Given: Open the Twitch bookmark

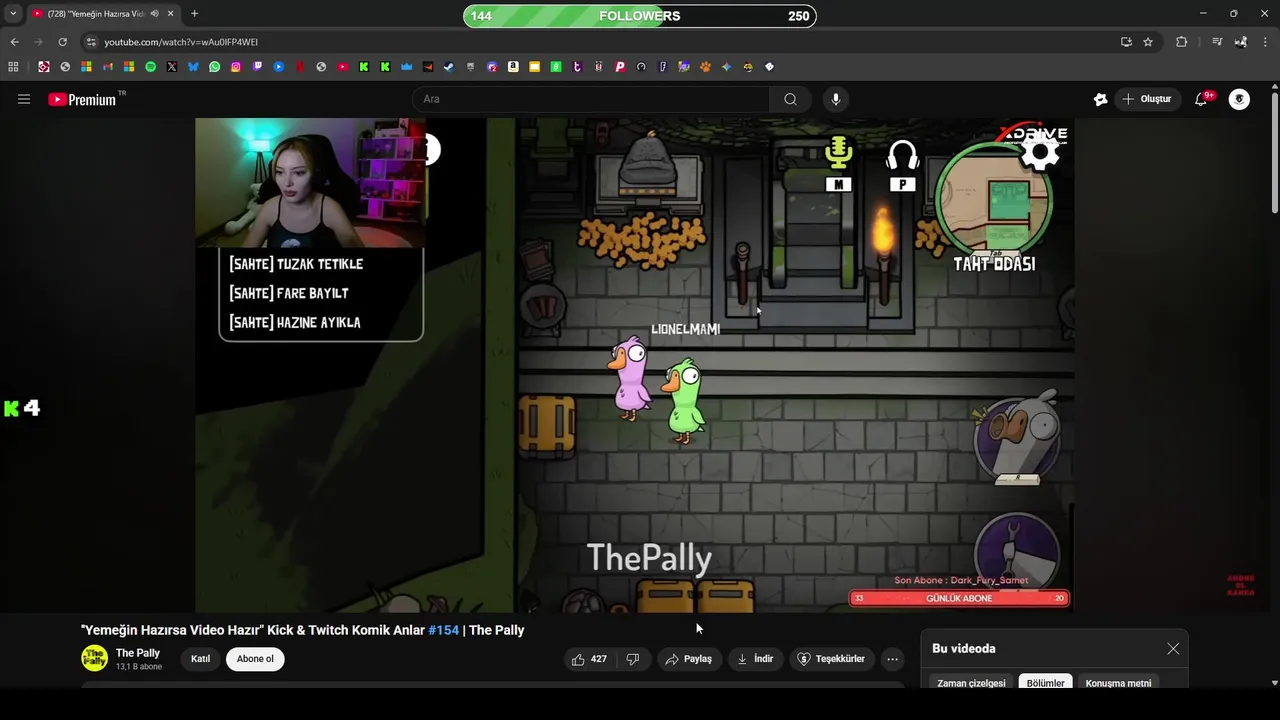Looking at the screenshot, I should tap(257, 67).
